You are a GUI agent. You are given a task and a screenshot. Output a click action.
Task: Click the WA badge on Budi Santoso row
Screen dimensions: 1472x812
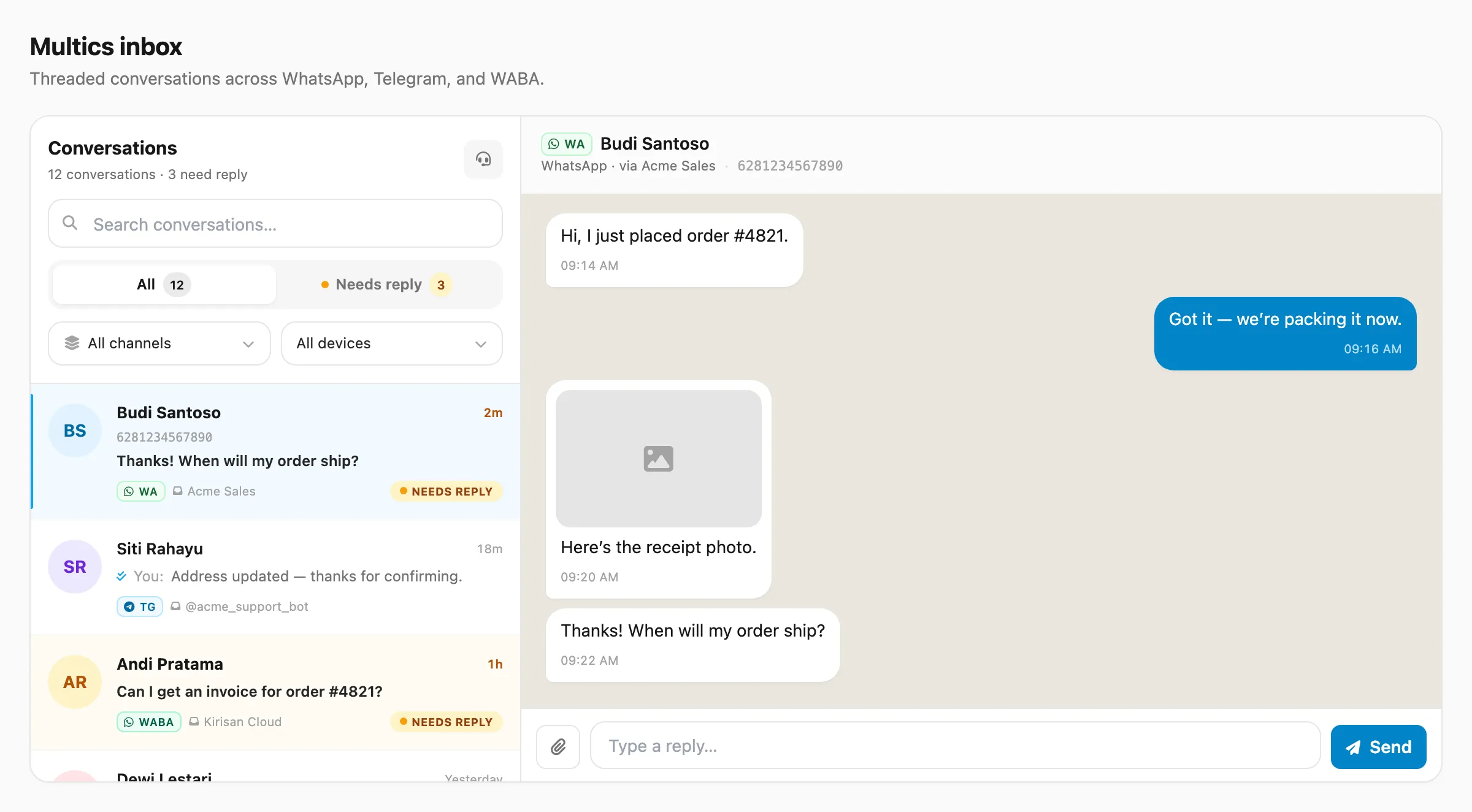[x=141, y=491]
